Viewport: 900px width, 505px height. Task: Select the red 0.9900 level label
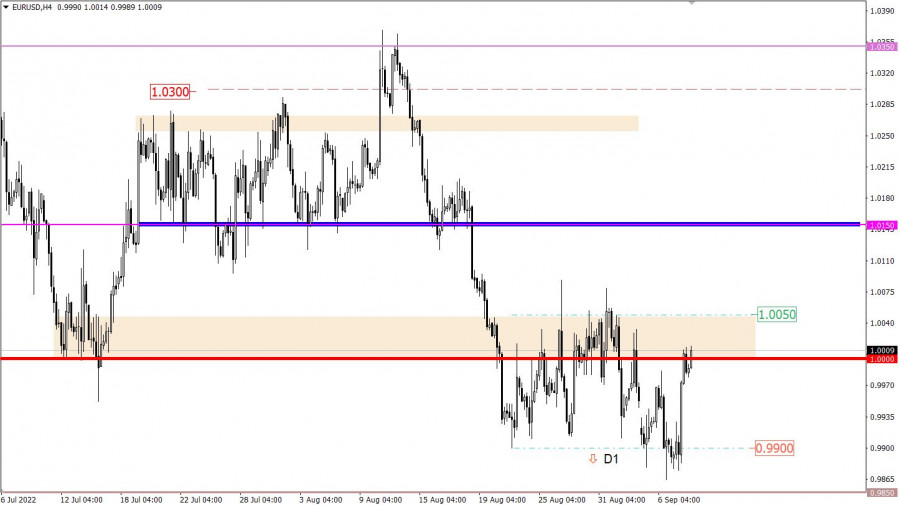[774, 448]
